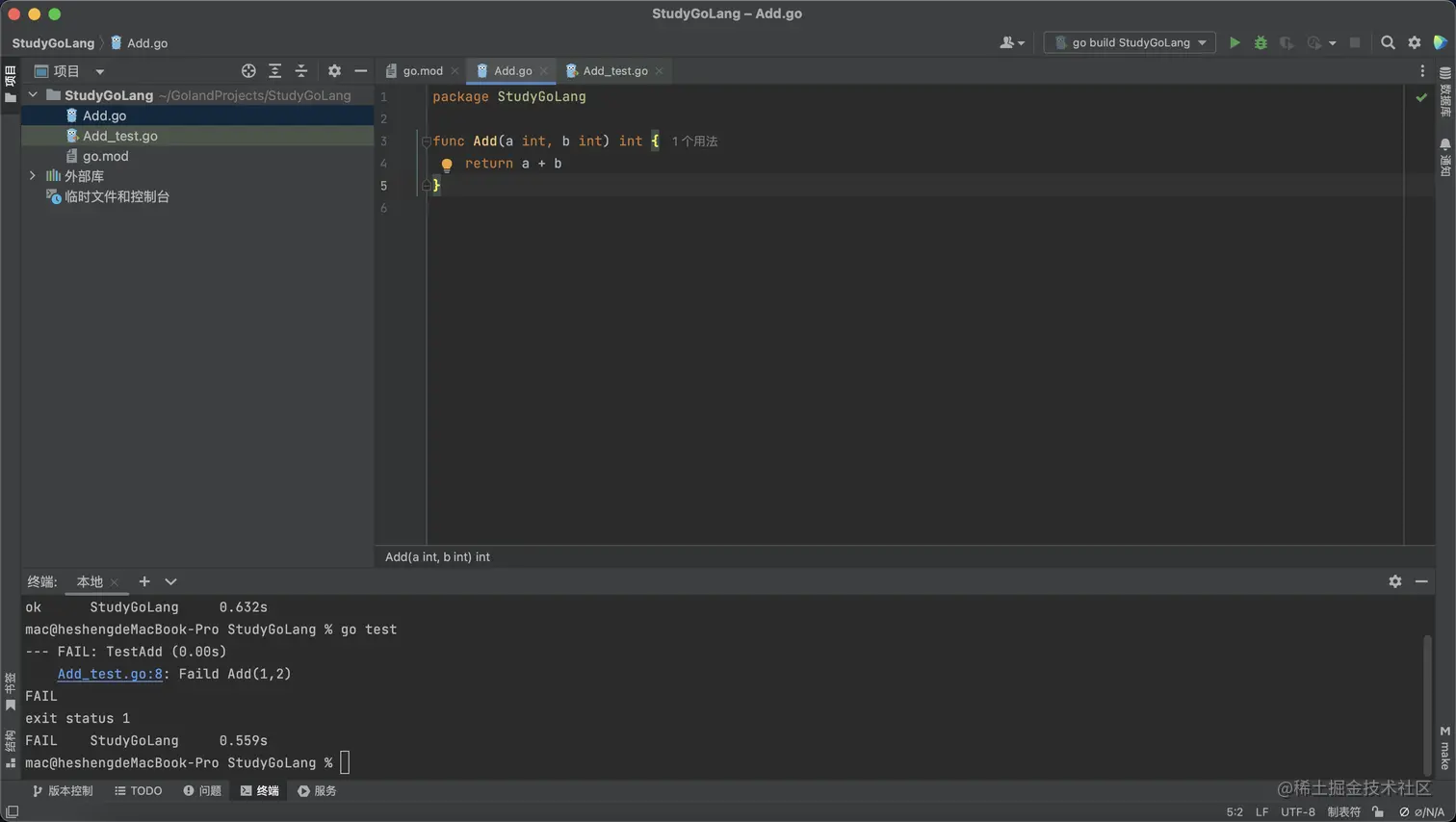Viewport: 1456px width, 822px height.
Task: Hide the project tool window
Action: pyautogui.click(x=361, y=71)
